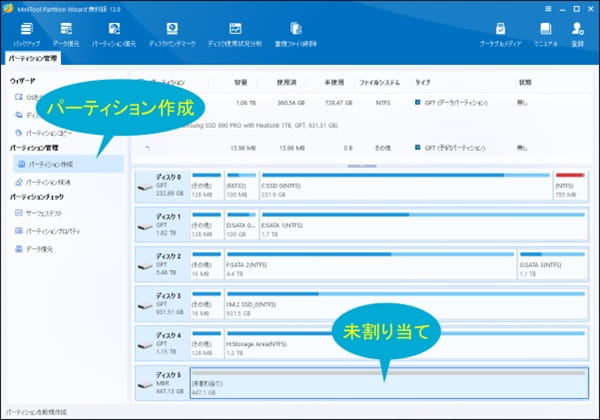Viewport: 600px width, 420px height.
Task: Select the ディスク 2 drive icon
Action: coord(145,266)
